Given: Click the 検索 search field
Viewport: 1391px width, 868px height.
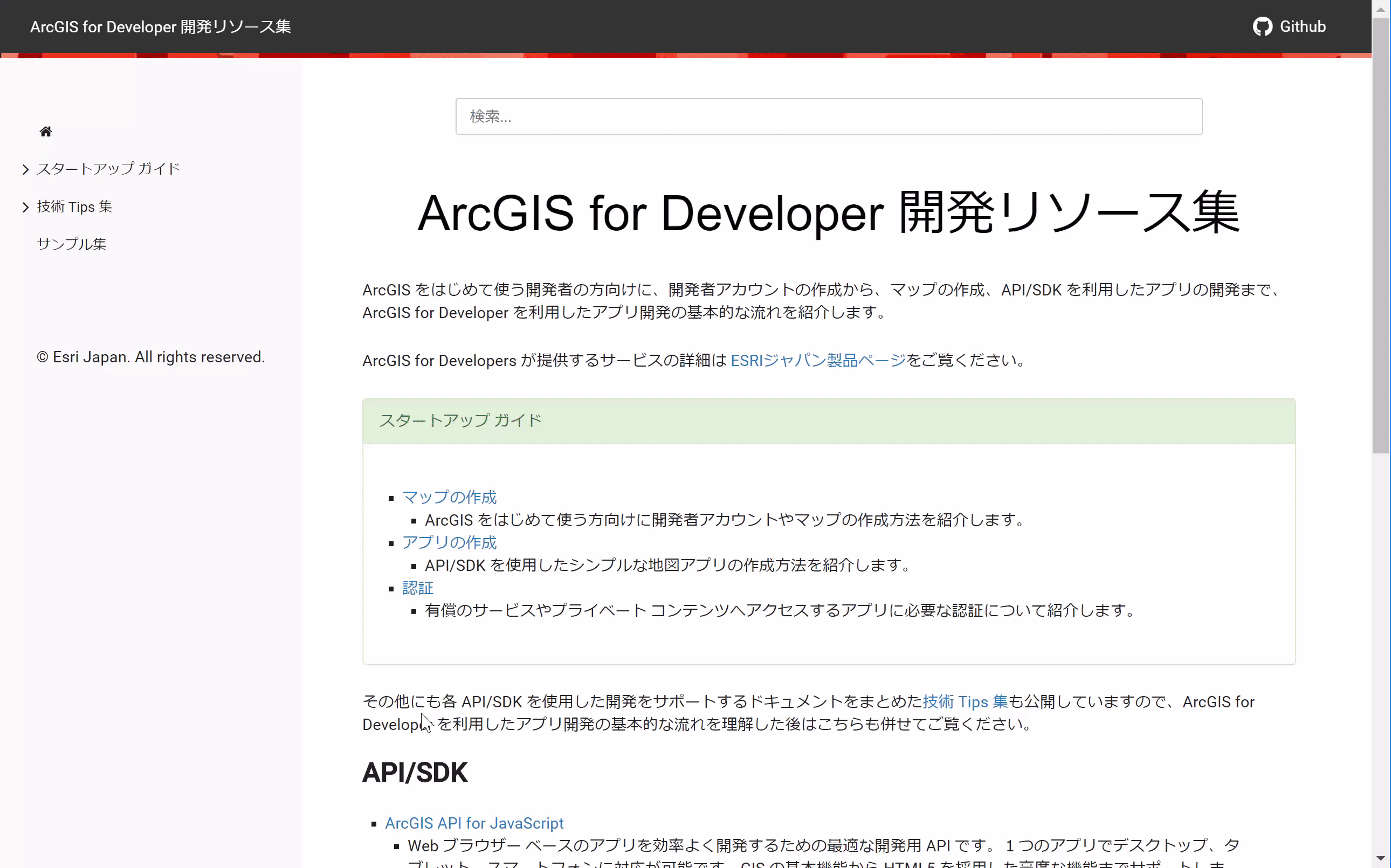Looking at the screenshot, I should (829, 116).
